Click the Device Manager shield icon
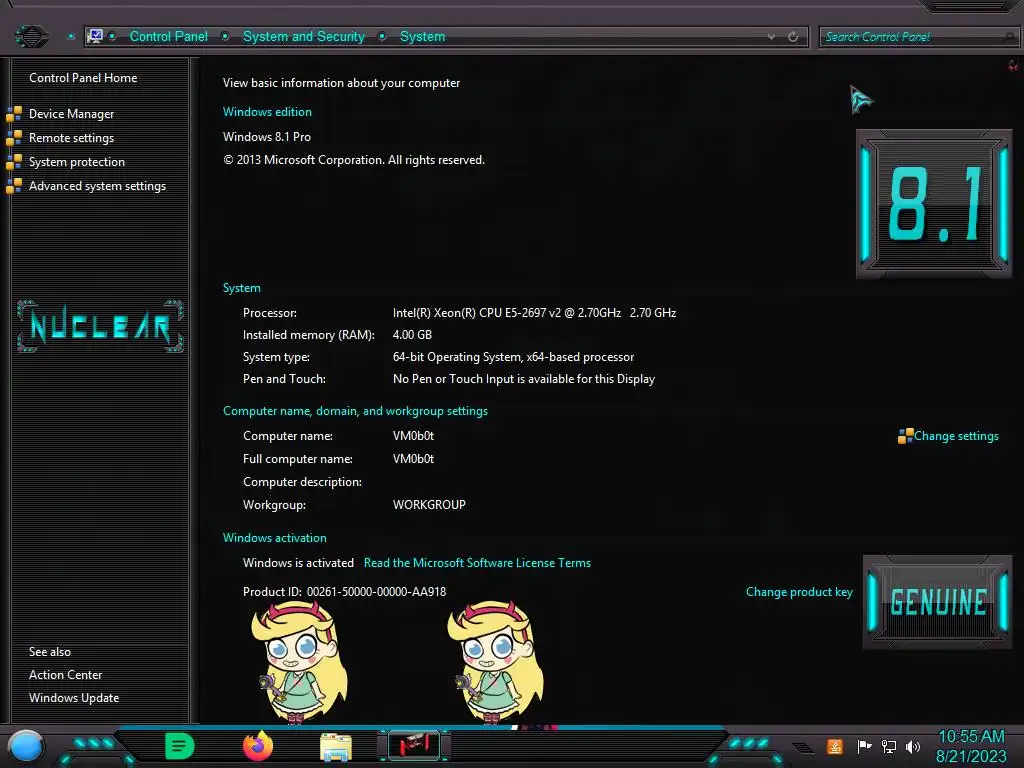This screenshot has height=768, width=1024. click(14, 114)
